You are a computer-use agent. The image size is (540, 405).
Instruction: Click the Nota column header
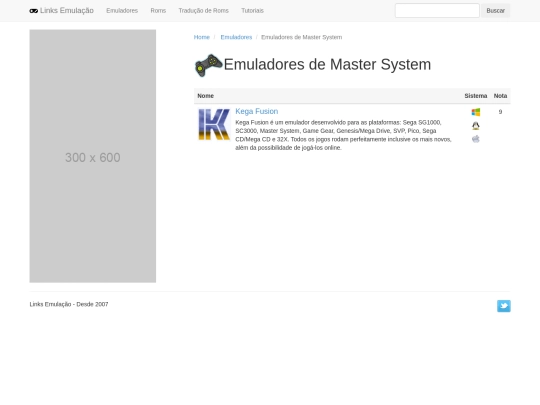(500, 96)
